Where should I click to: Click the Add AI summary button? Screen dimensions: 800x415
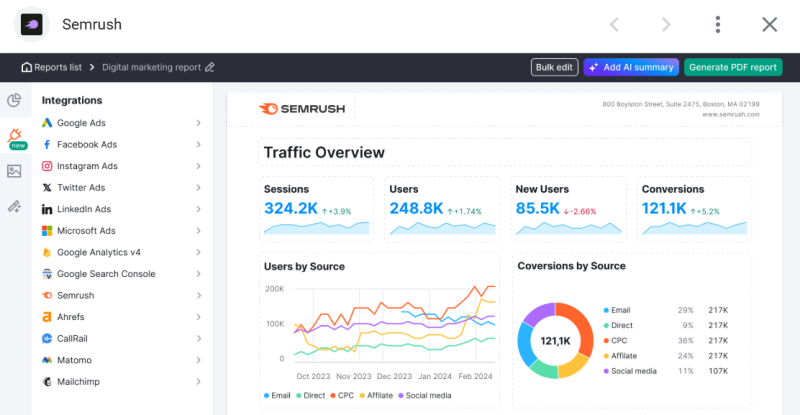click(x=631, y=67)
